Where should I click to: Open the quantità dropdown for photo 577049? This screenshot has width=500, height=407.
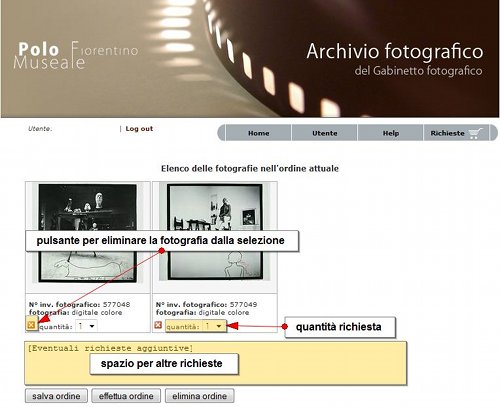214,326
